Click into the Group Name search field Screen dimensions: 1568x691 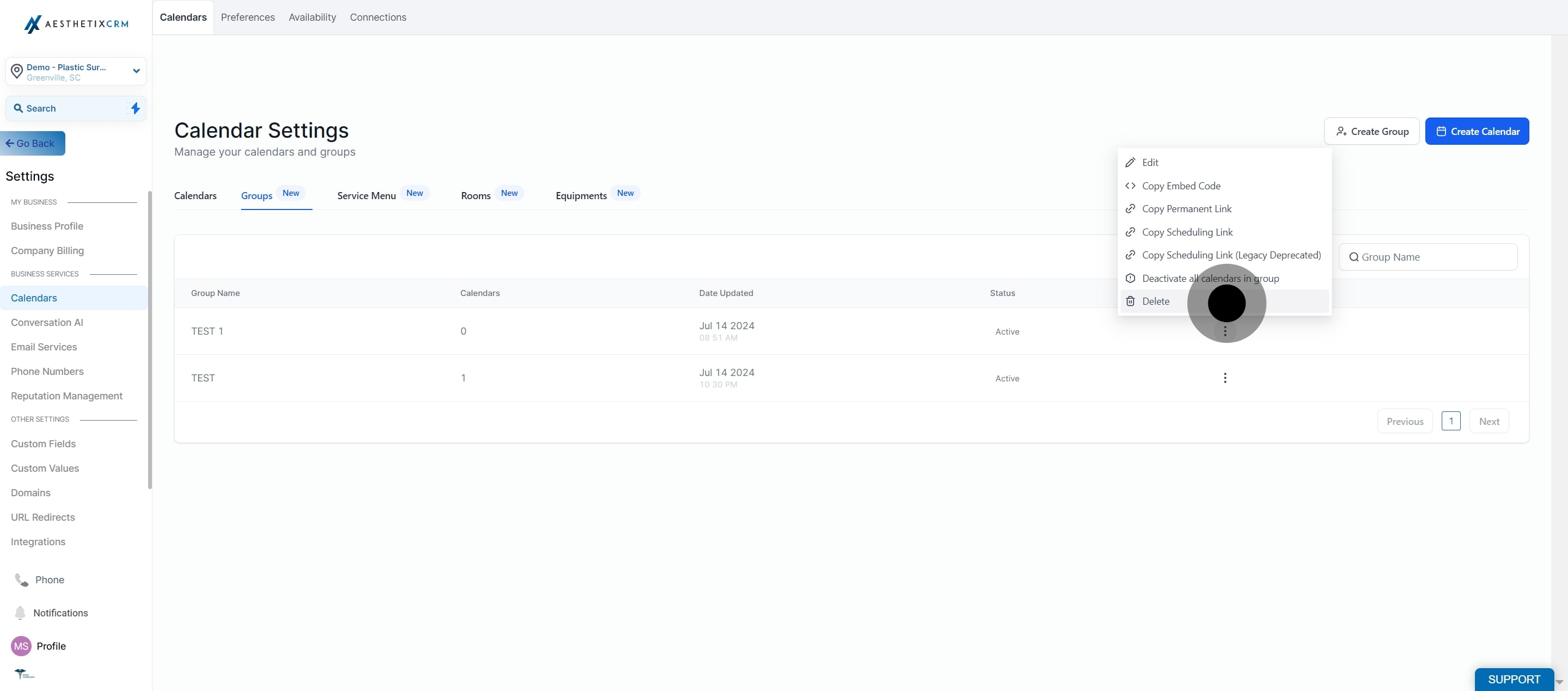[x=1428, y=257]
